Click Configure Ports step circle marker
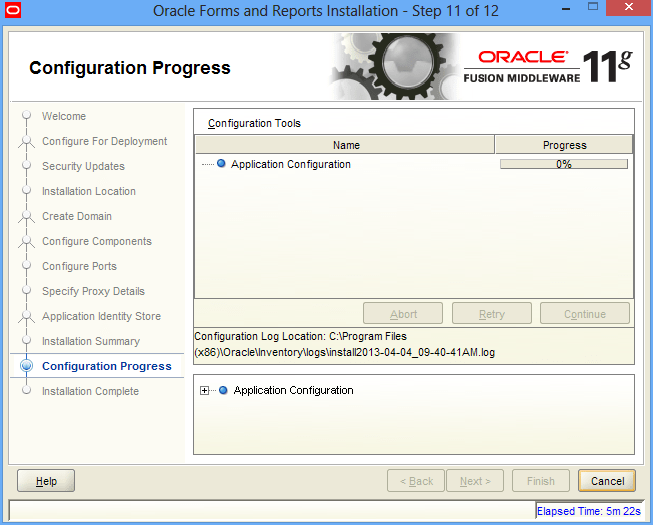 pos(27,265)
